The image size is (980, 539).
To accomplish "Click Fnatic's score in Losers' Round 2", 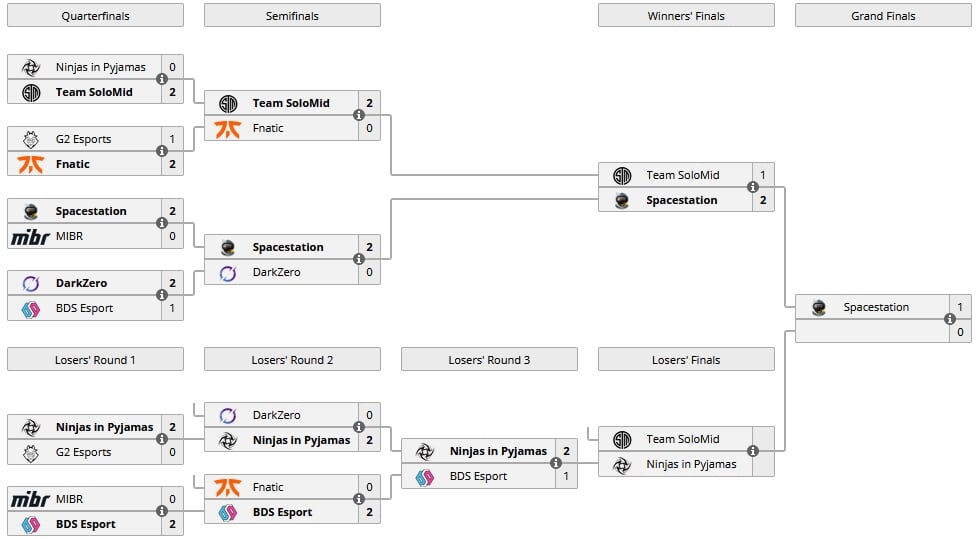I will [x=369, y=487].
